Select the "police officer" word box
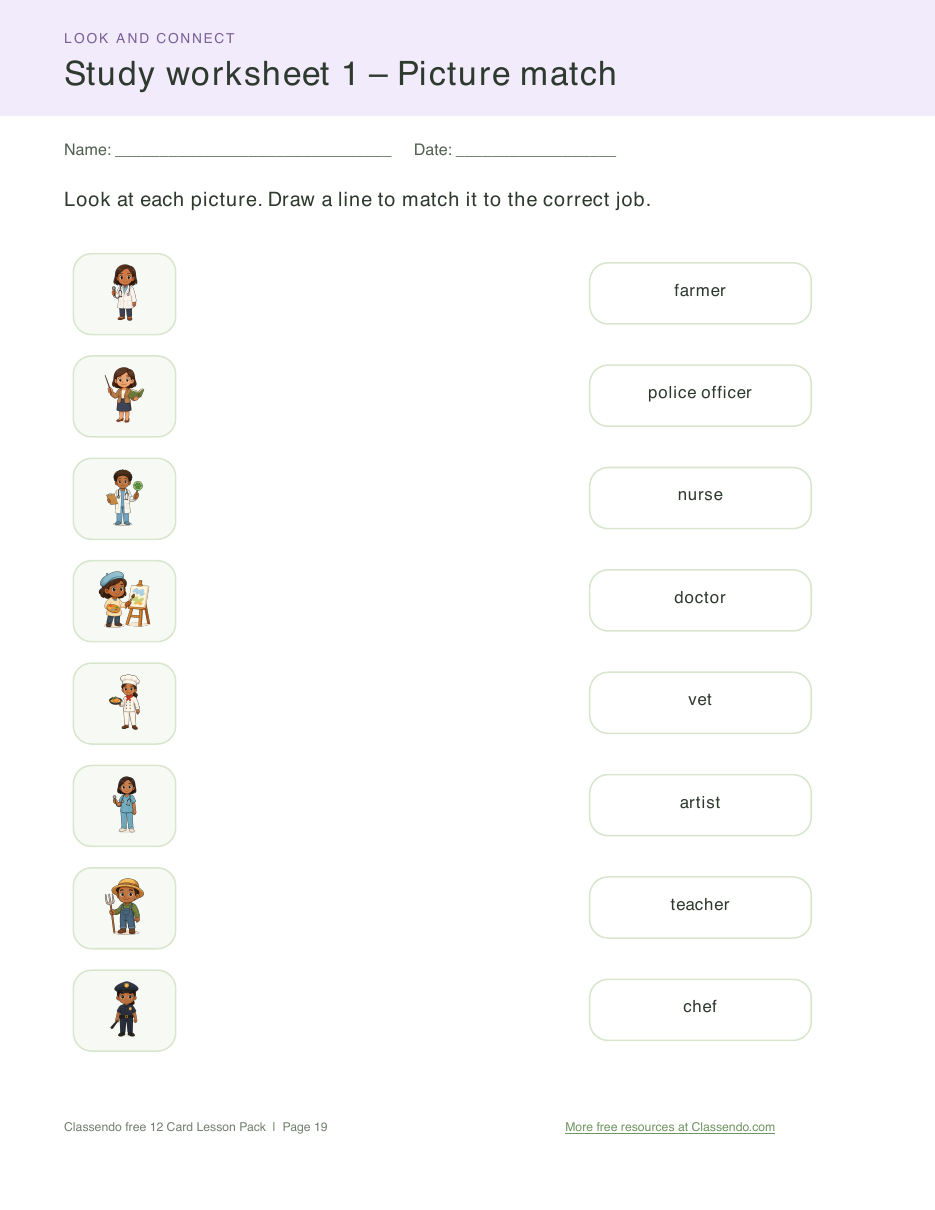The height and width of the screenshot is (1210, 935). tap(700, 396)
